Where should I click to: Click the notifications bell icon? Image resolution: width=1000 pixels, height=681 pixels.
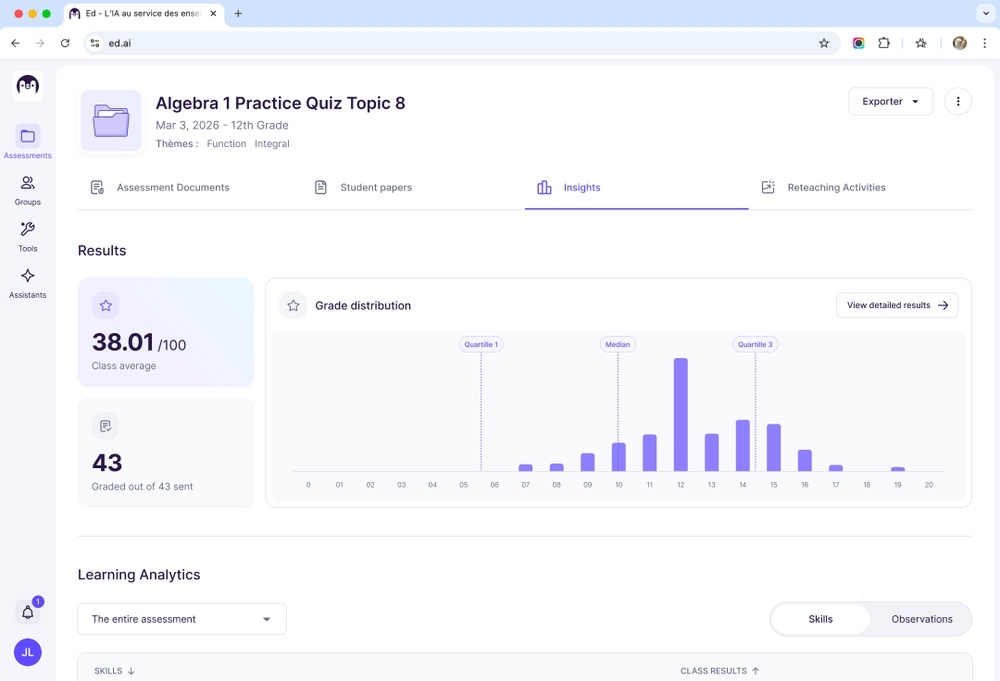coord(28,612)
